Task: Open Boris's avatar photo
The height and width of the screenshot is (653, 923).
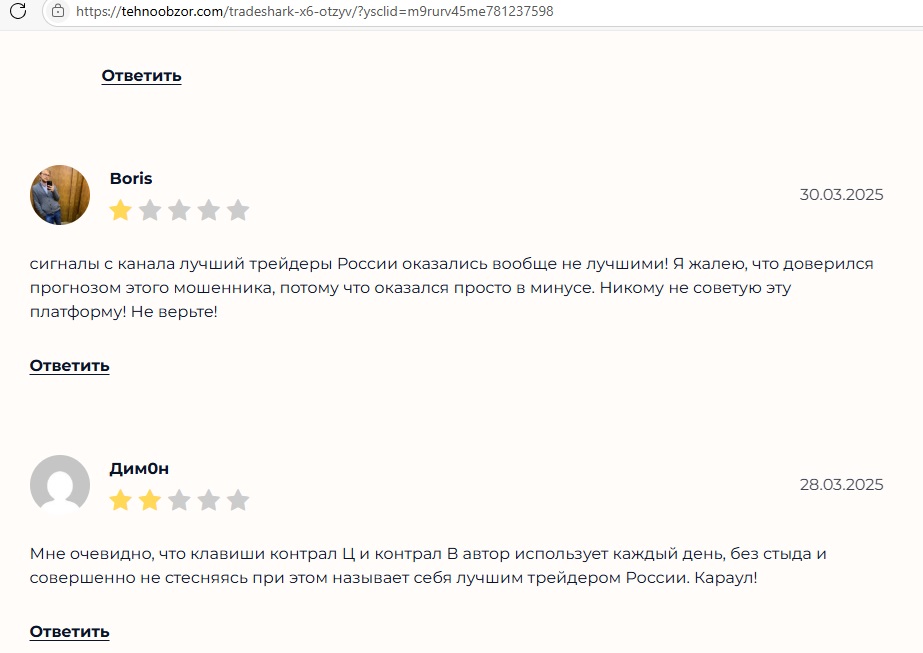Action: [60, 195]
